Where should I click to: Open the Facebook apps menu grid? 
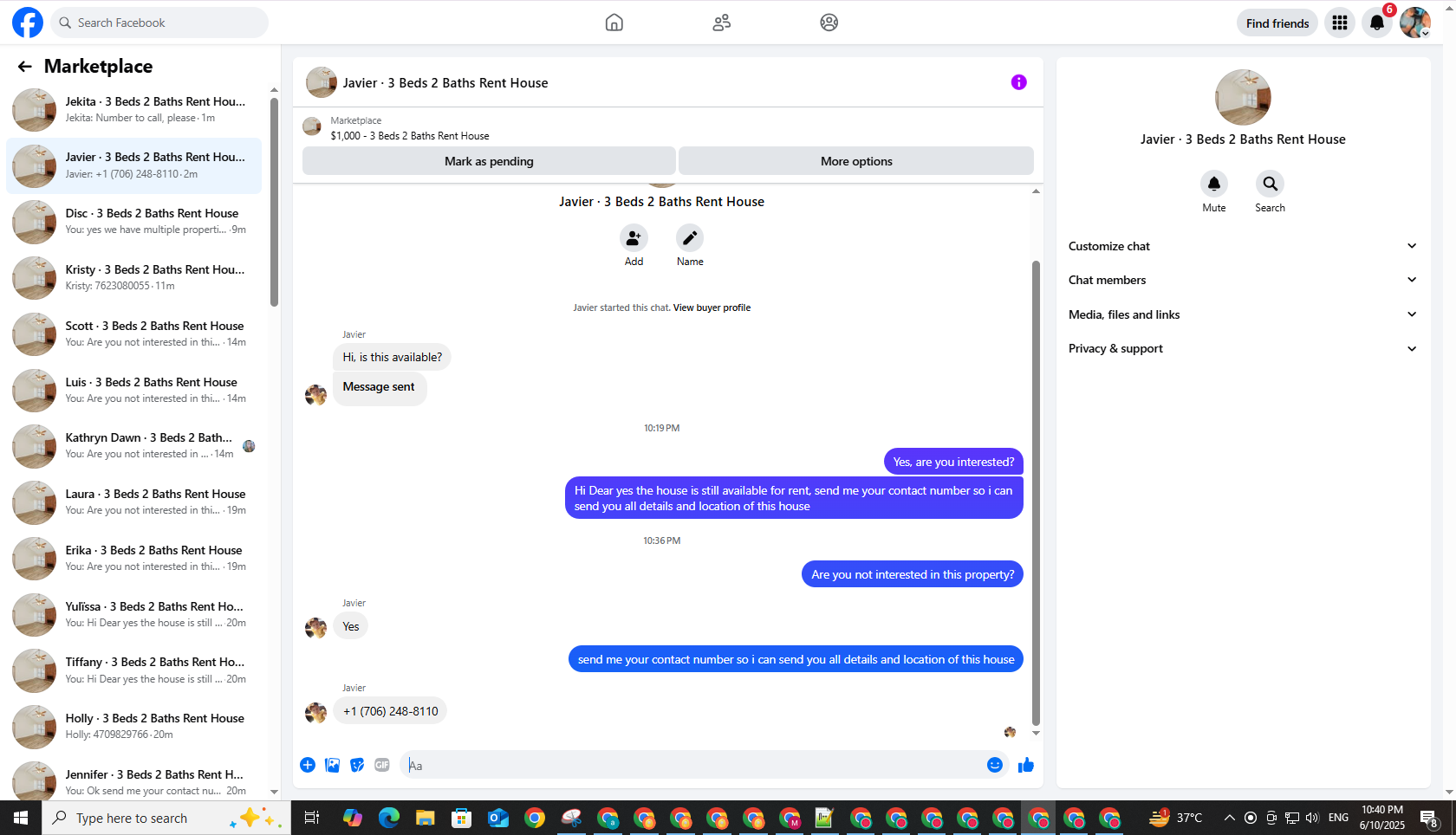pyautogui.click(x=1340, y=23)
